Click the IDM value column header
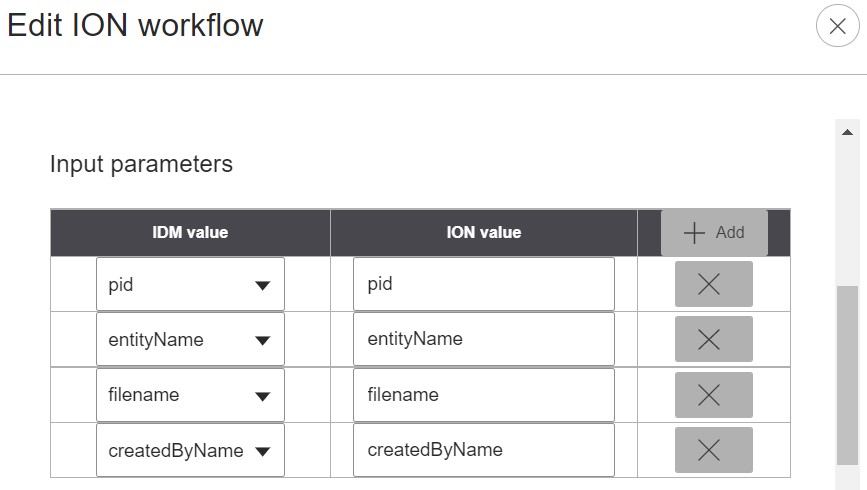 click(x=190, y=232)
